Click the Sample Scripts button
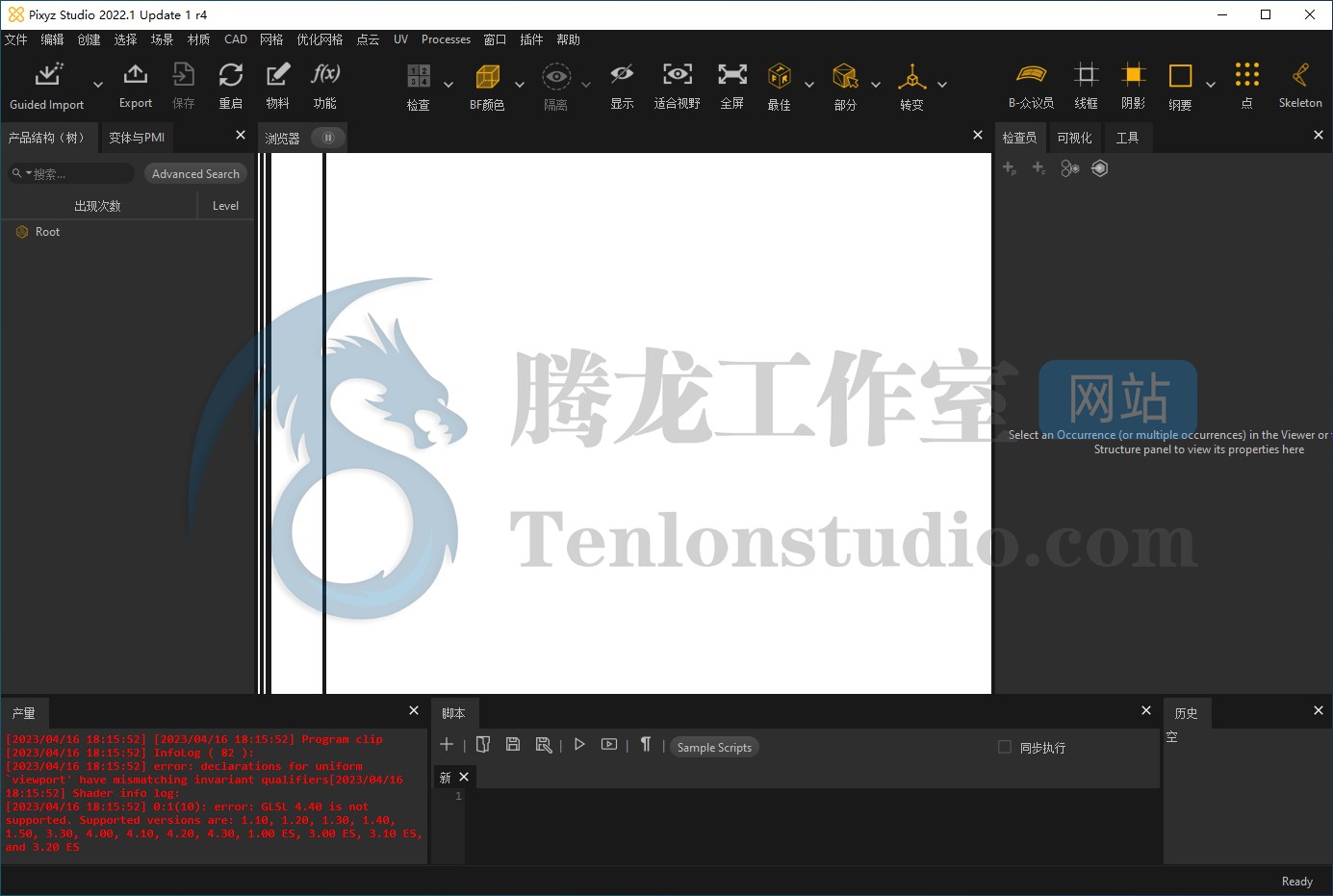Viewport: 1333px width, 896px height. (x=714, y=748)
